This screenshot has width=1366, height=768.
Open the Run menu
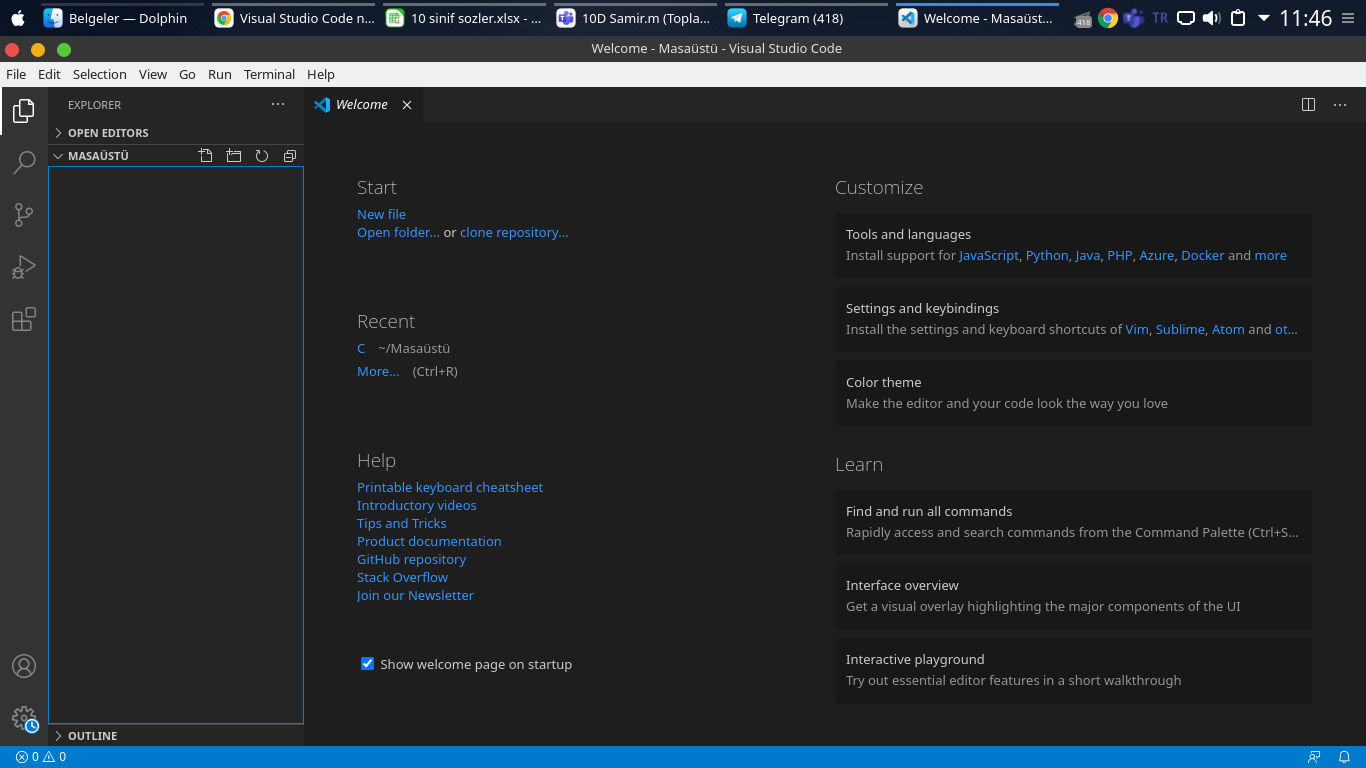220,74
